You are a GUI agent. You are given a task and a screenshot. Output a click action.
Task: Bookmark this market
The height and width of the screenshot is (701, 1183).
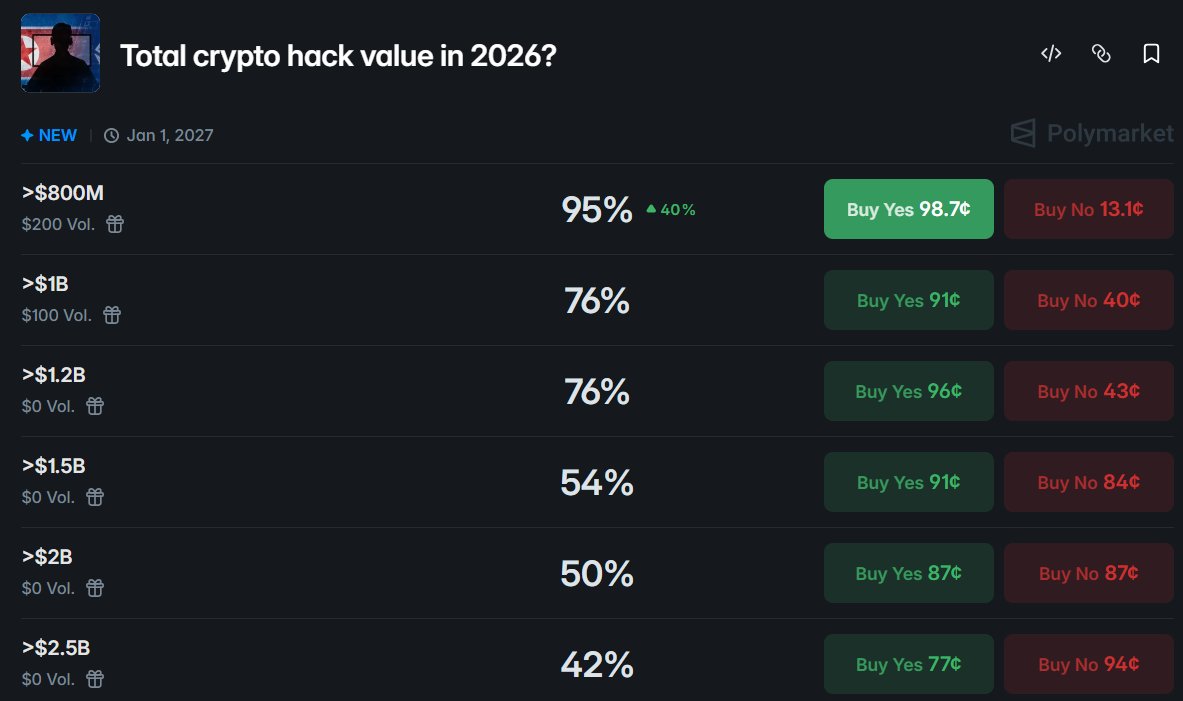(x=1151, y=54)
